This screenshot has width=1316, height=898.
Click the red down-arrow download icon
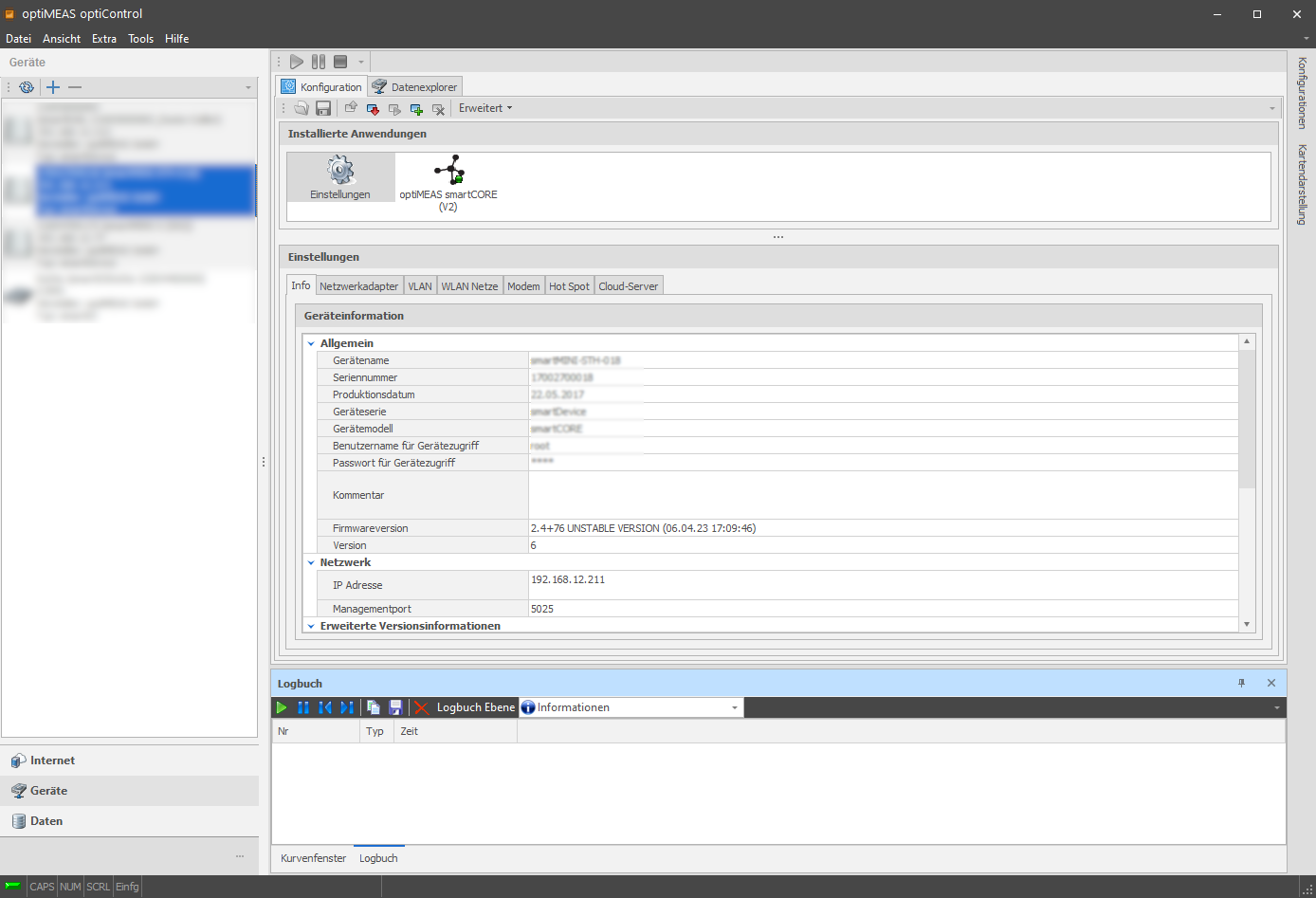coord(373,109)
